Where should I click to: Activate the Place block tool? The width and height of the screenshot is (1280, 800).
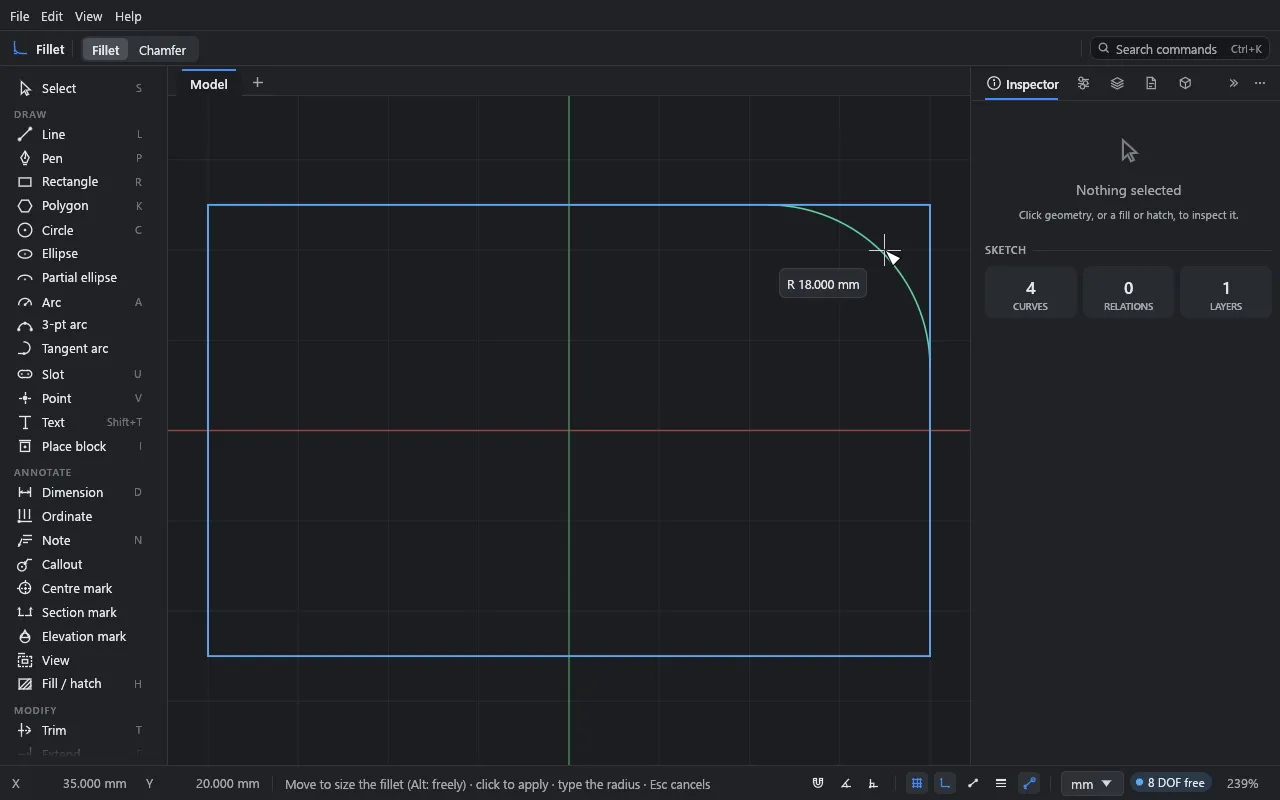tap(80, 446)
